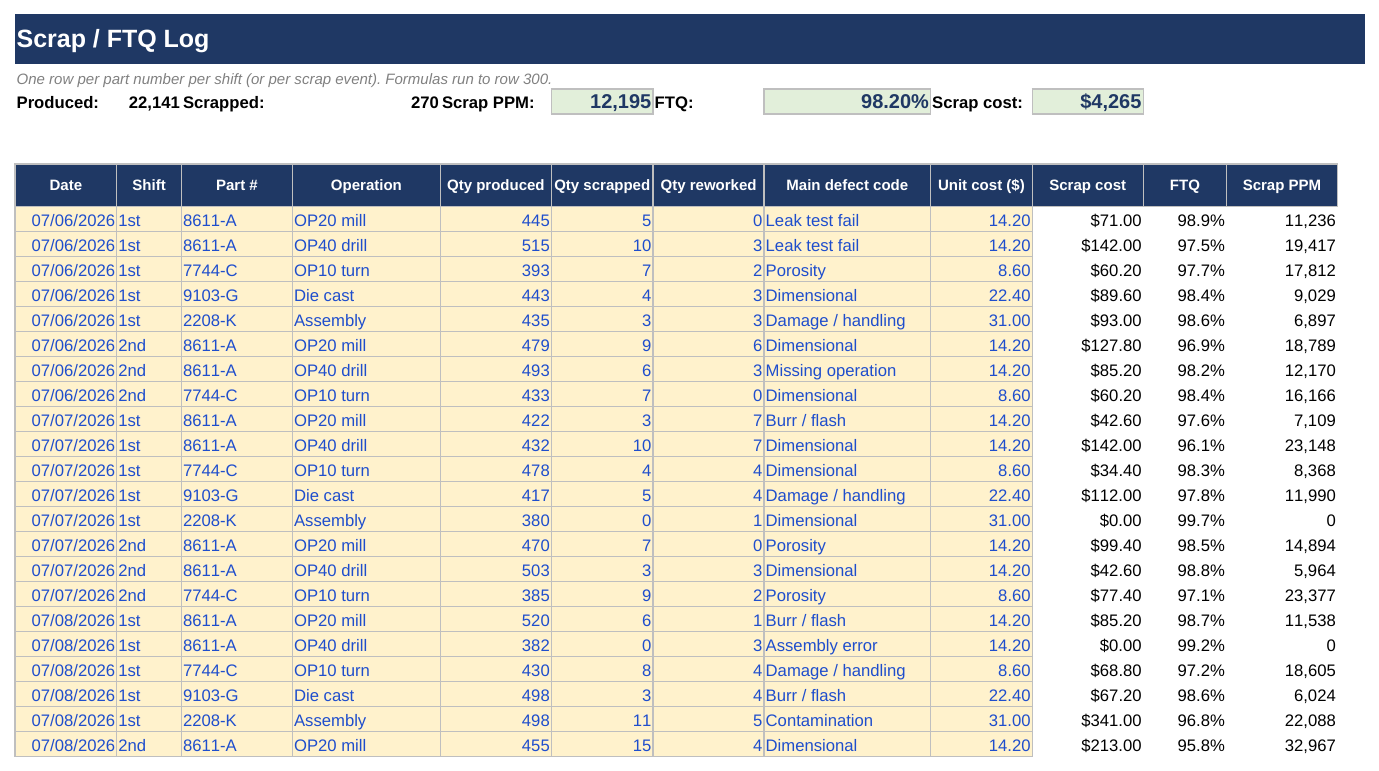This screenshot has width=1379, height=771.
Task: Click the 23,377 Scrap PPM value
Action: pos(1282,595)
